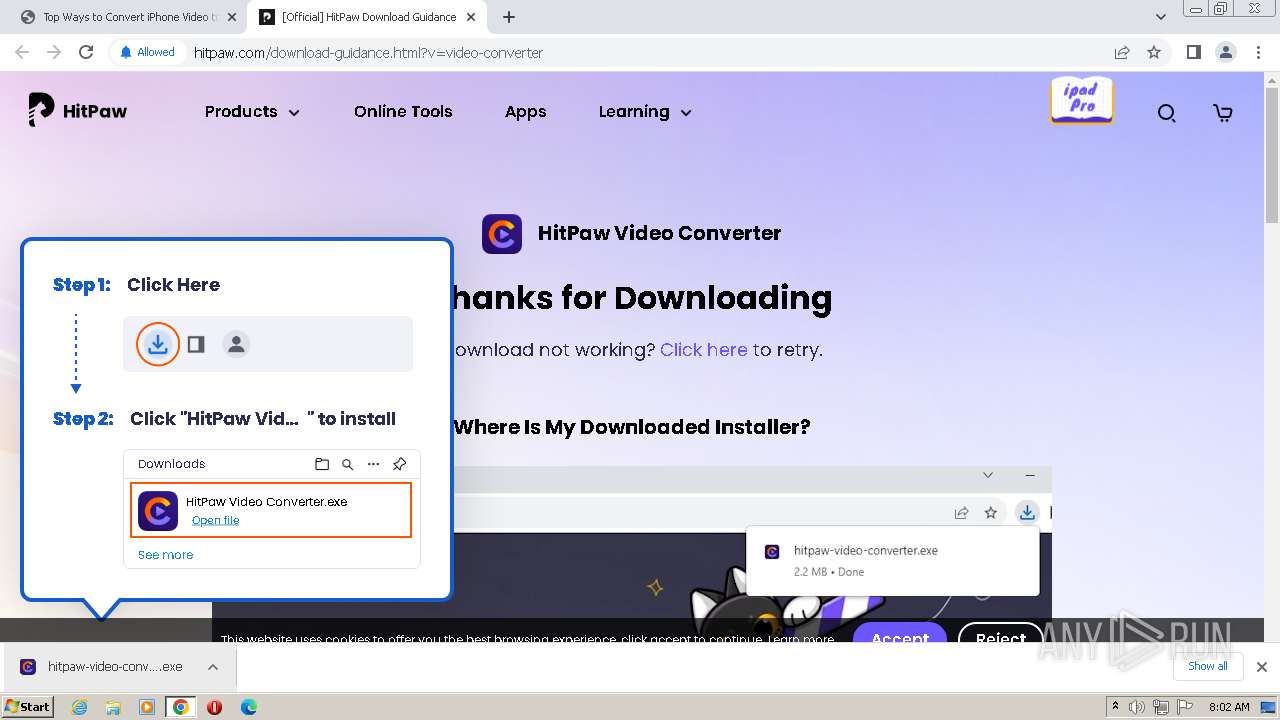Screen dimensions: 1280x720
Task: Click 'Open file' link in guide popup
Action: (x=215, y=520)
